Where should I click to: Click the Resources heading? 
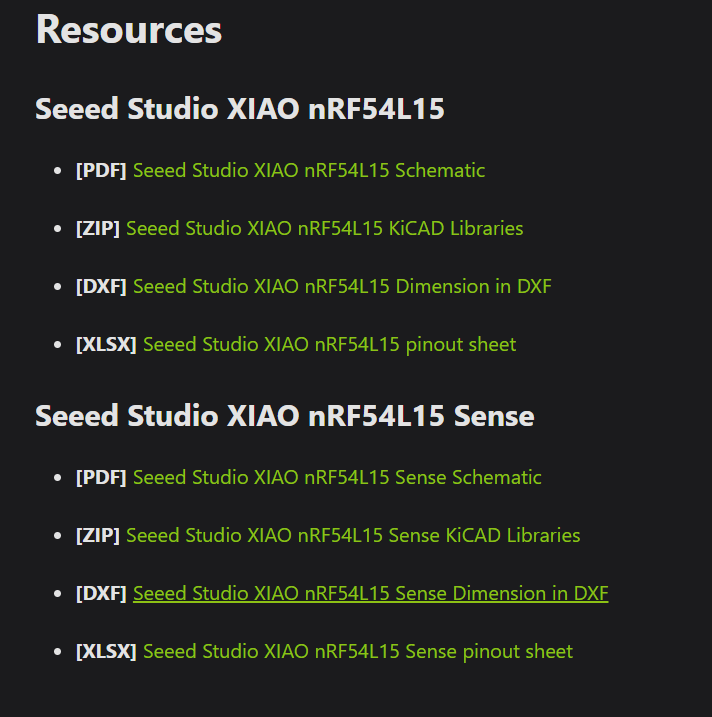tap(128, 30)
